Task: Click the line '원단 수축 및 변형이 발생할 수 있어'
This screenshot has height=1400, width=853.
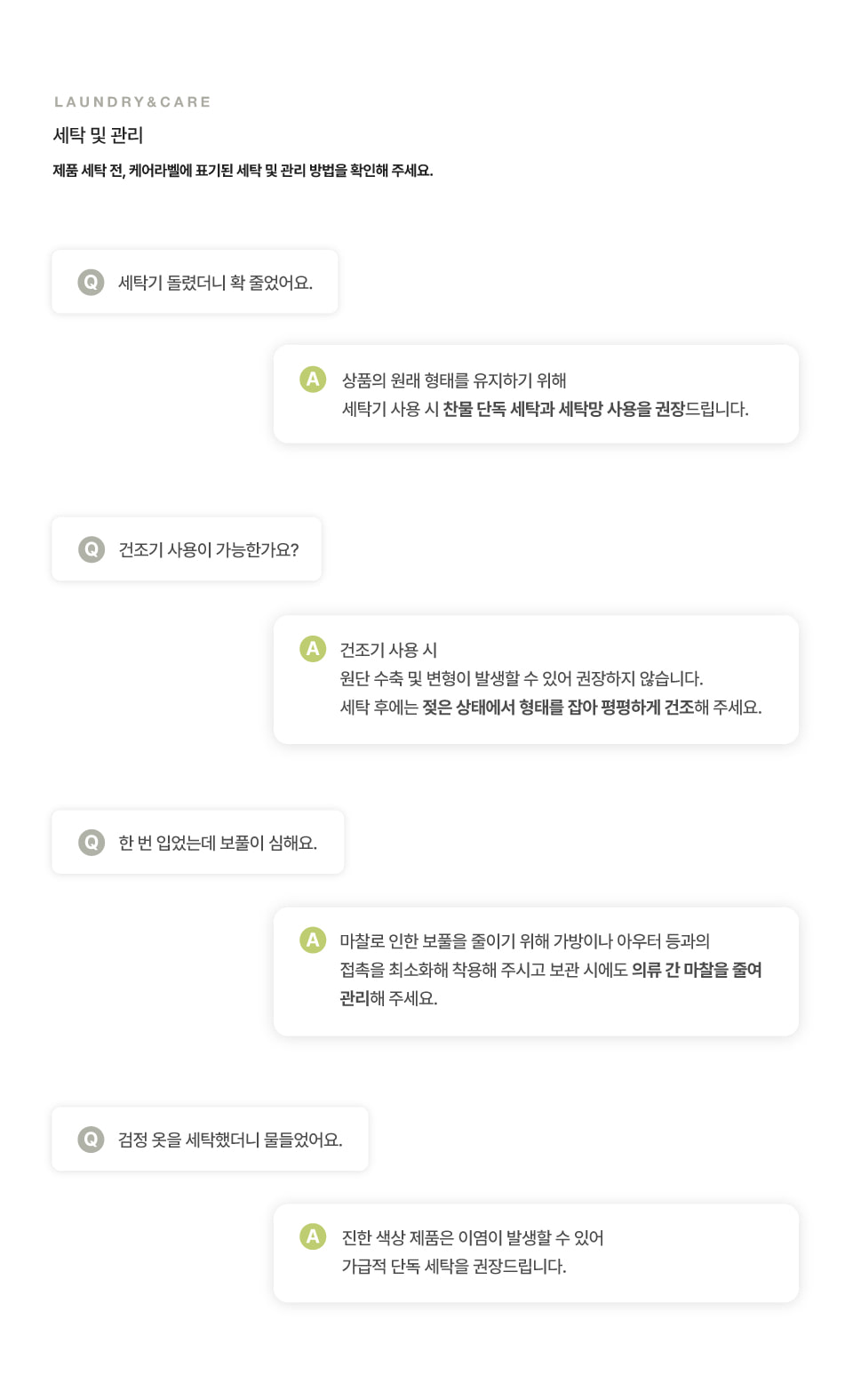Action: click(456, 679)
